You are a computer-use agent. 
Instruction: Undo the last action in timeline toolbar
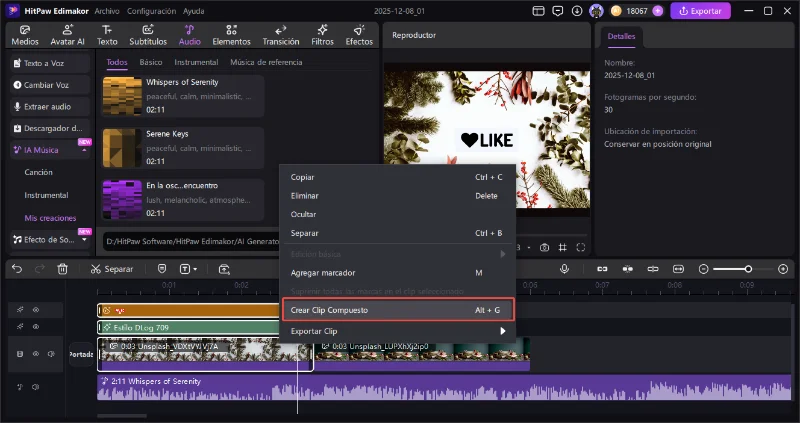17,269
